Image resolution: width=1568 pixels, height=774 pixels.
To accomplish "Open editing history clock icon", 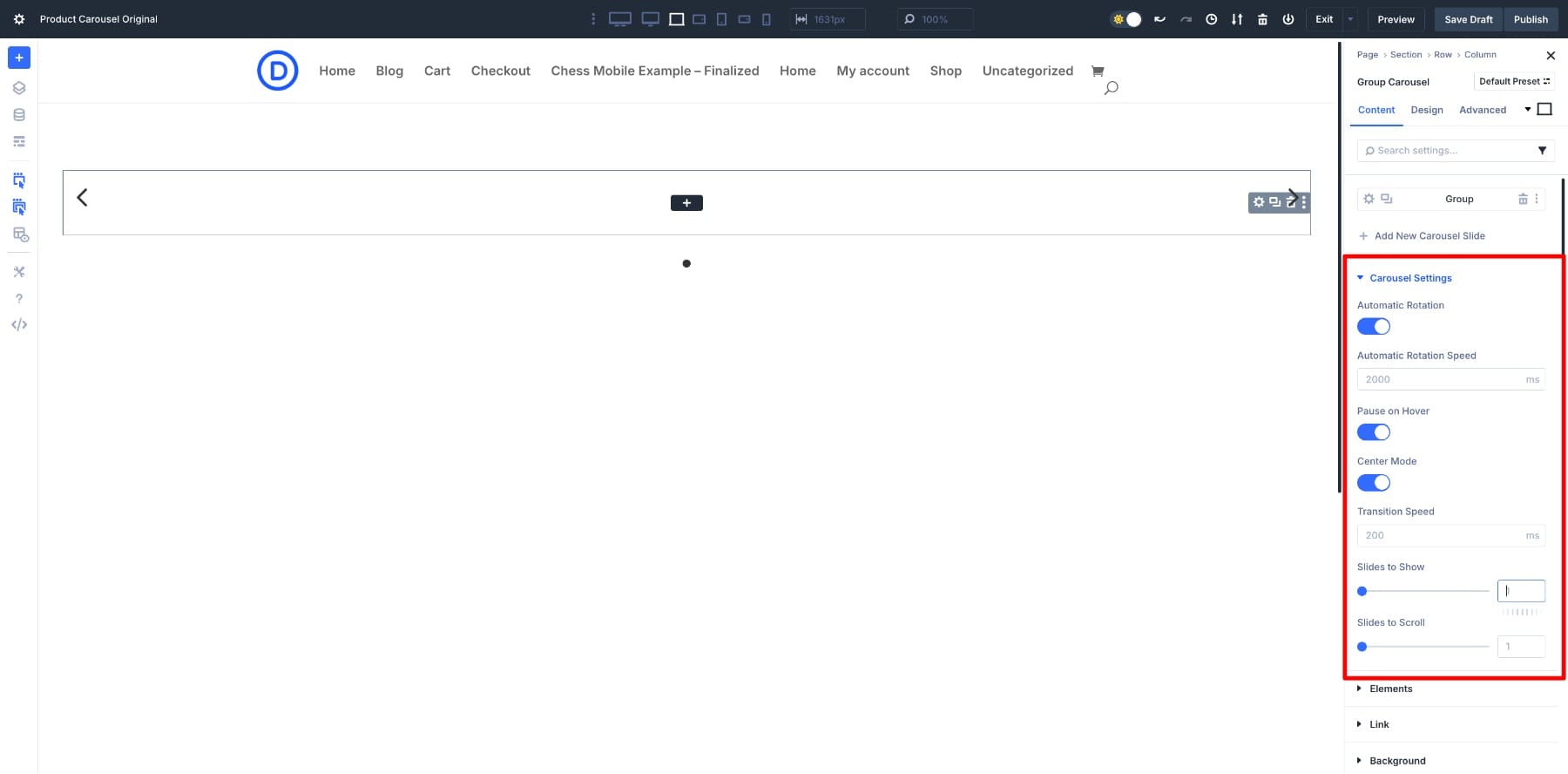I will click(x=1212, y=19).
